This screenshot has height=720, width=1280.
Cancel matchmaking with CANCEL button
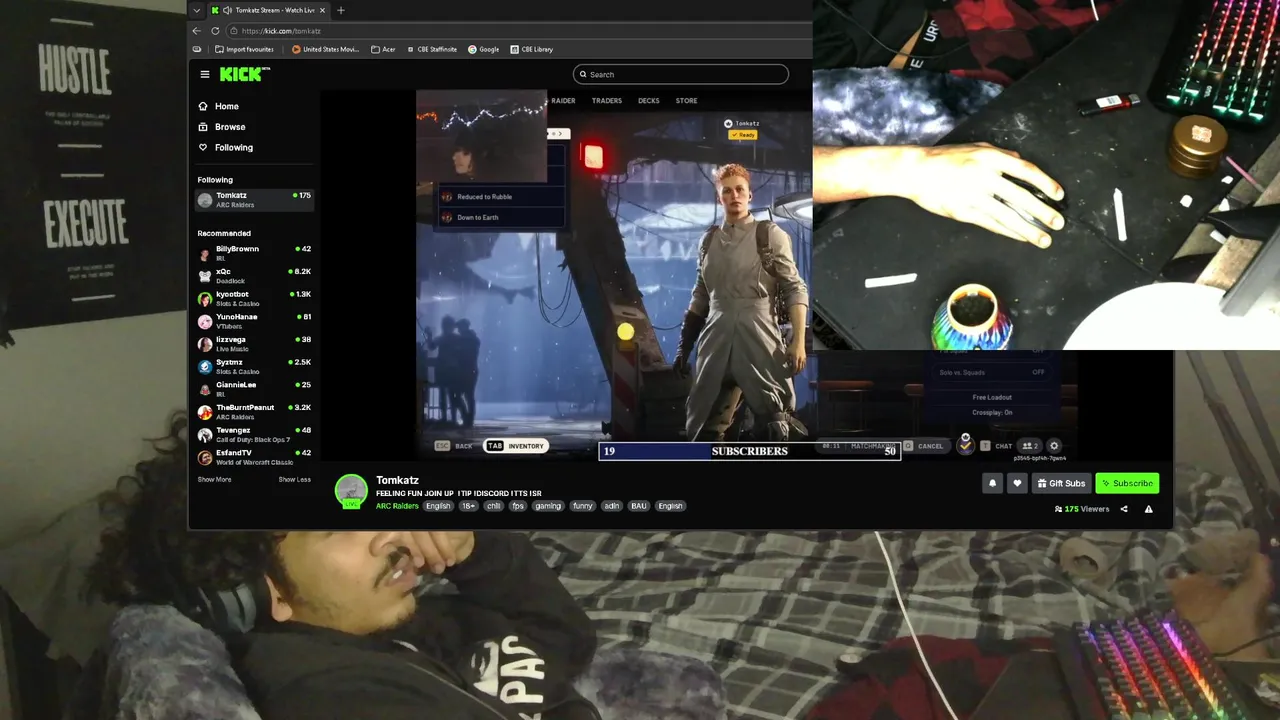click(924, 446)
